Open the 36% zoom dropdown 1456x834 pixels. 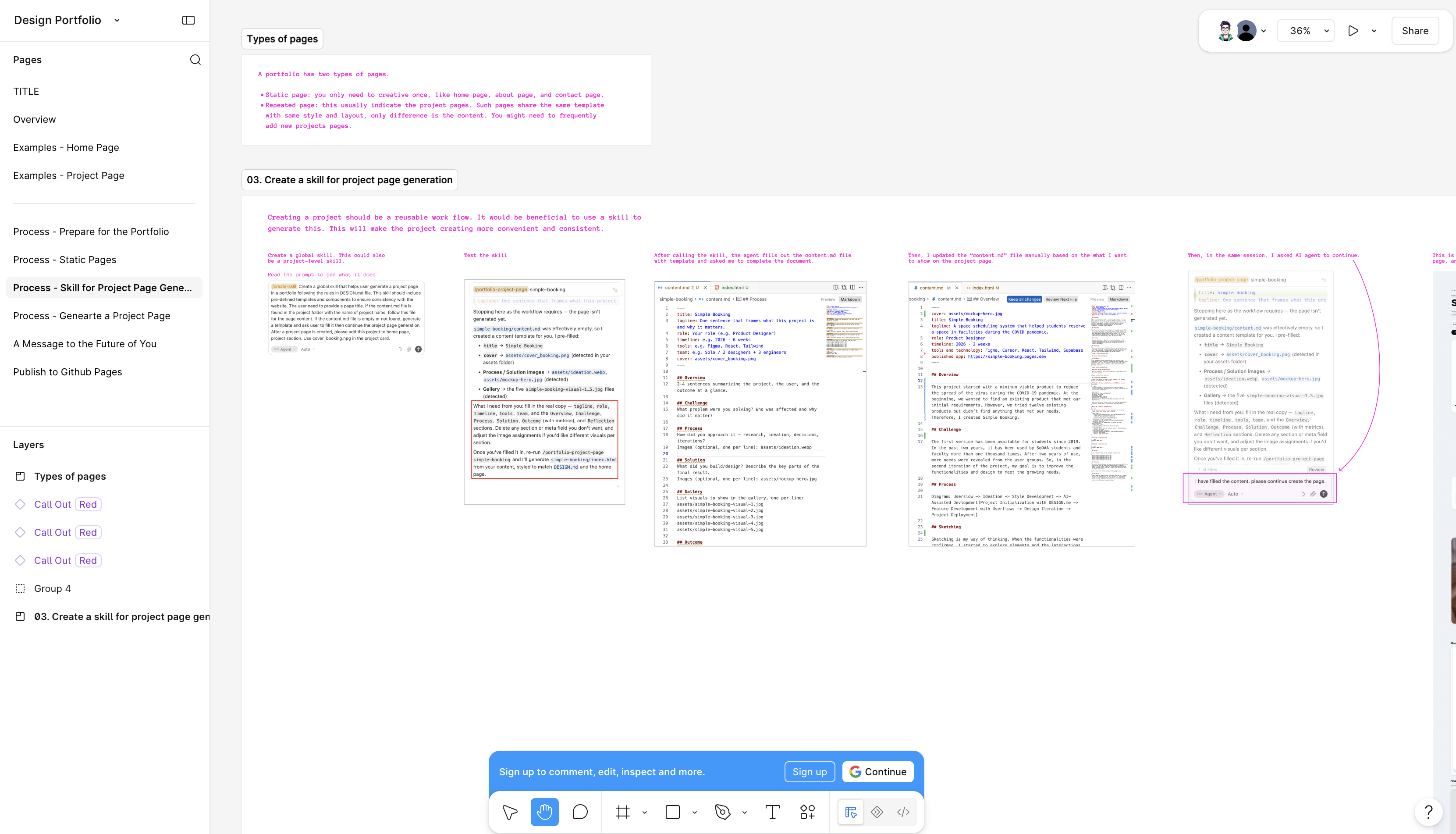click(1305, 31)
